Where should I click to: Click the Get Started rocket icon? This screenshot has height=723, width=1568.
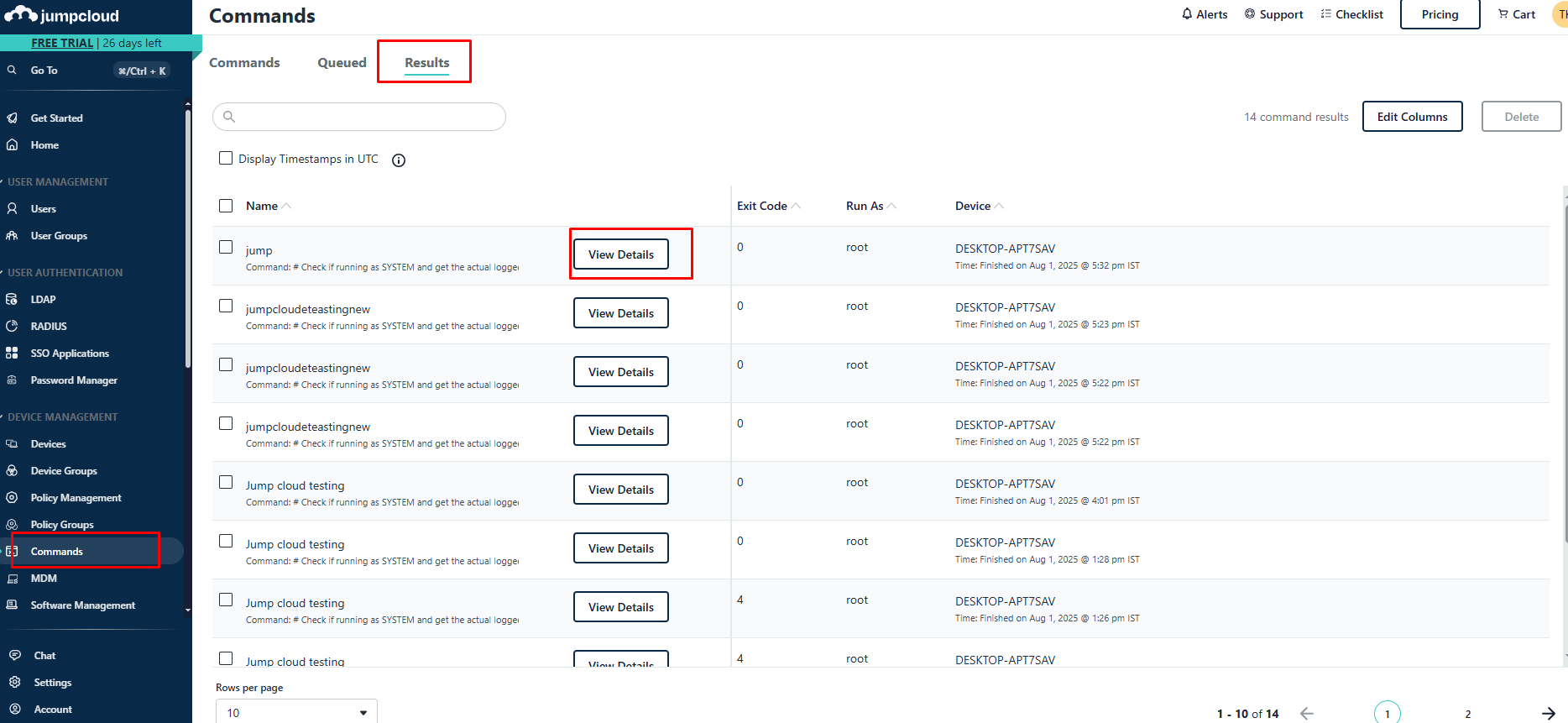click(x=12, y=118)
